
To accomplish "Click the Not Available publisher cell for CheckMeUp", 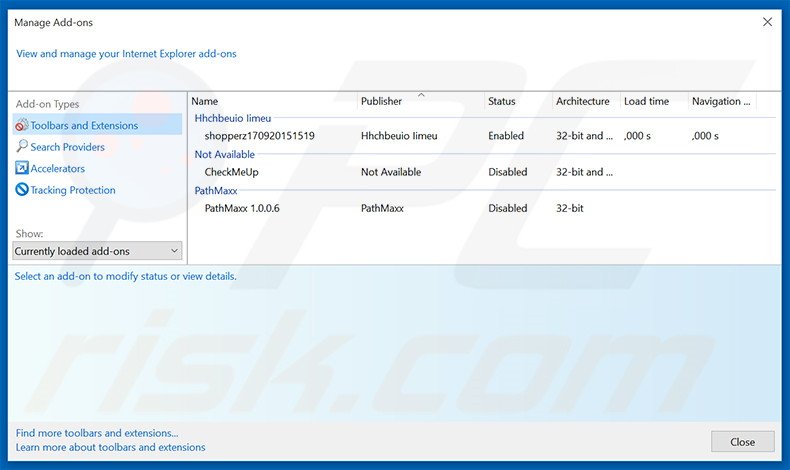I will tap(391, 172).
